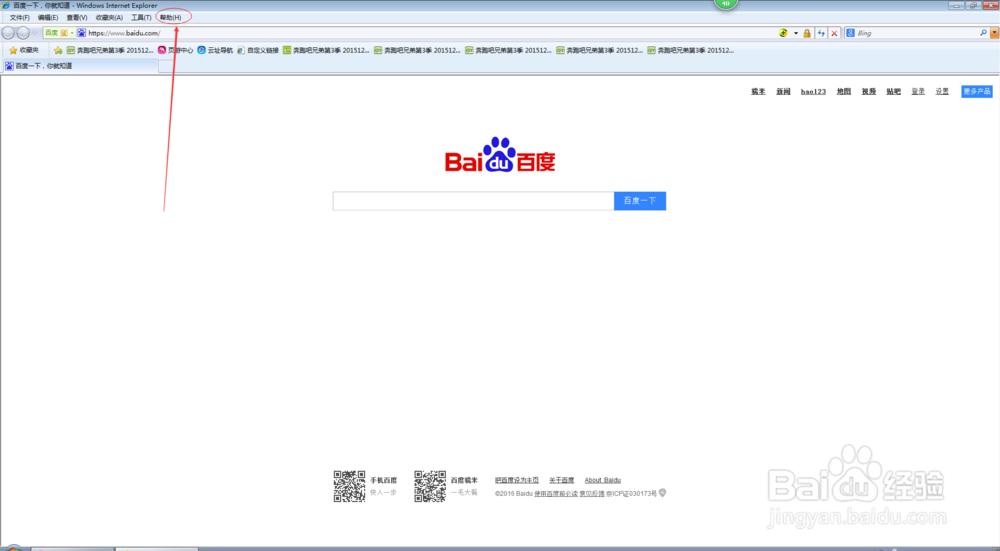The width and height of the screenshot is (1000, 551).
Task: Click the Baidu logo
Action: click(x=500, y=154)
